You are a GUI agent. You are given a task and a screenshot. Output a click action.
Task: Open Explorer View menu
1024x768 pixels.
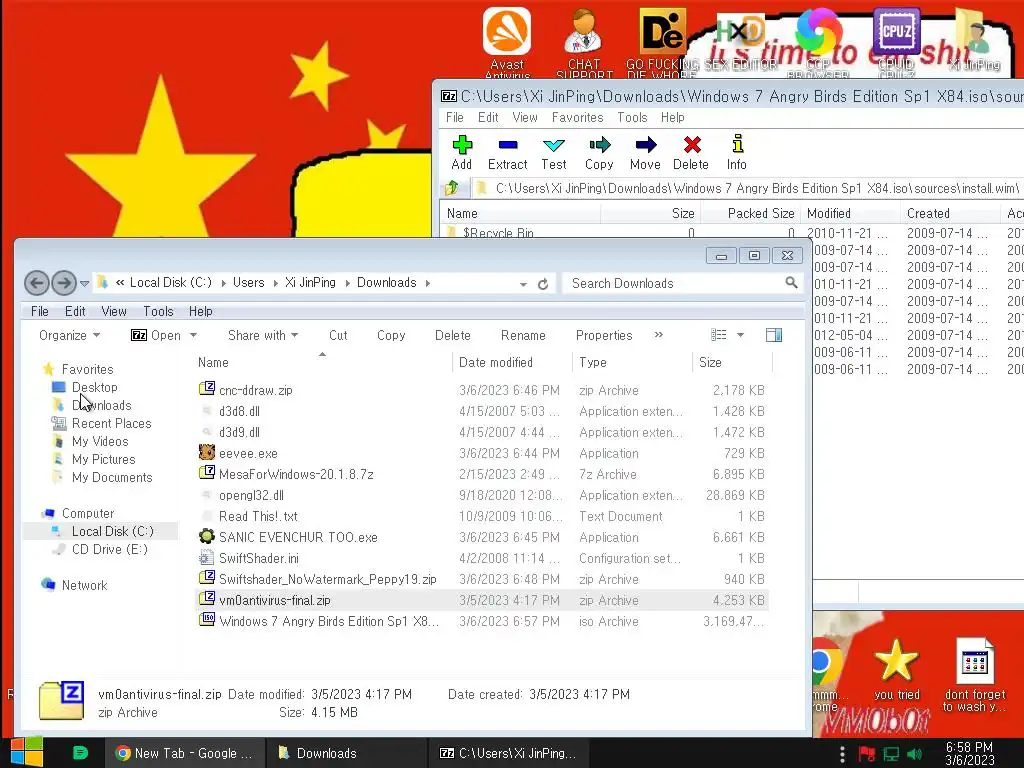coord(114,312)
